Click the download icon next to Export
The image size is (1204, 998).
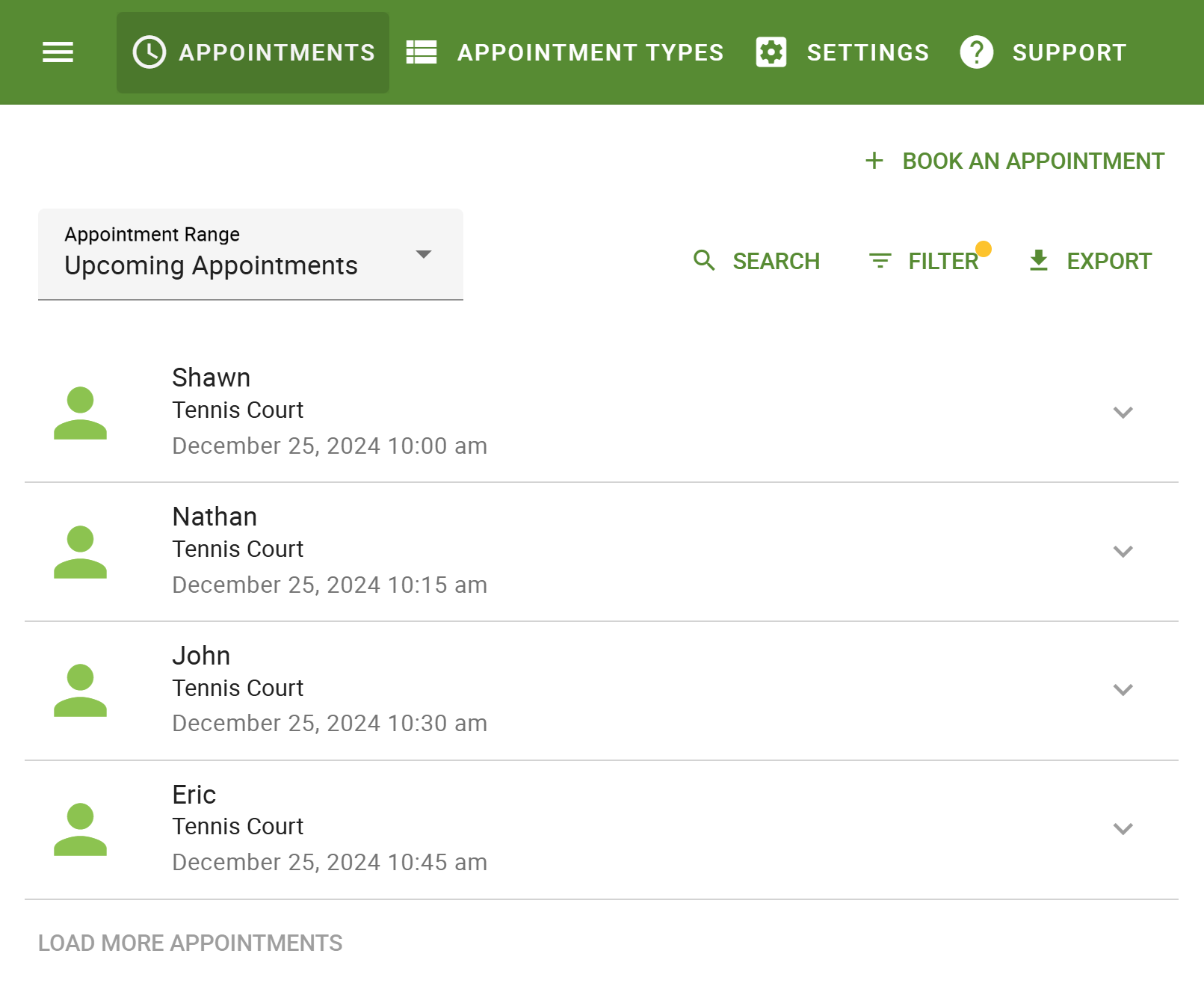tap(1038, 261)
